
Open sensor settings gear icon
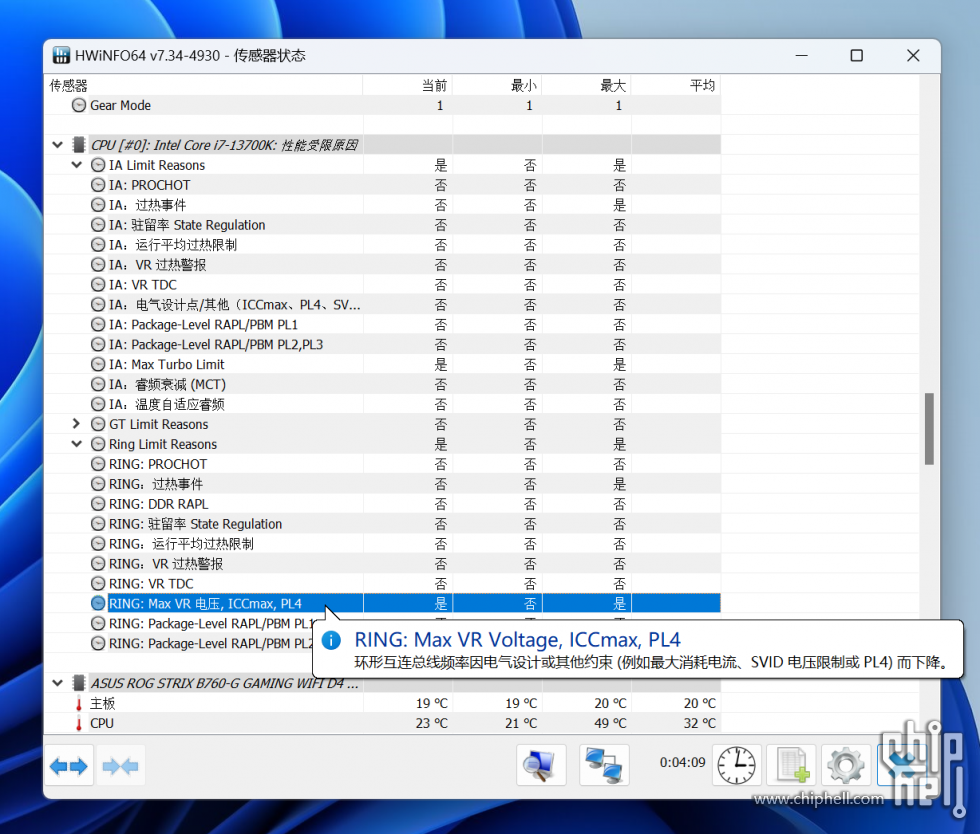846,766
